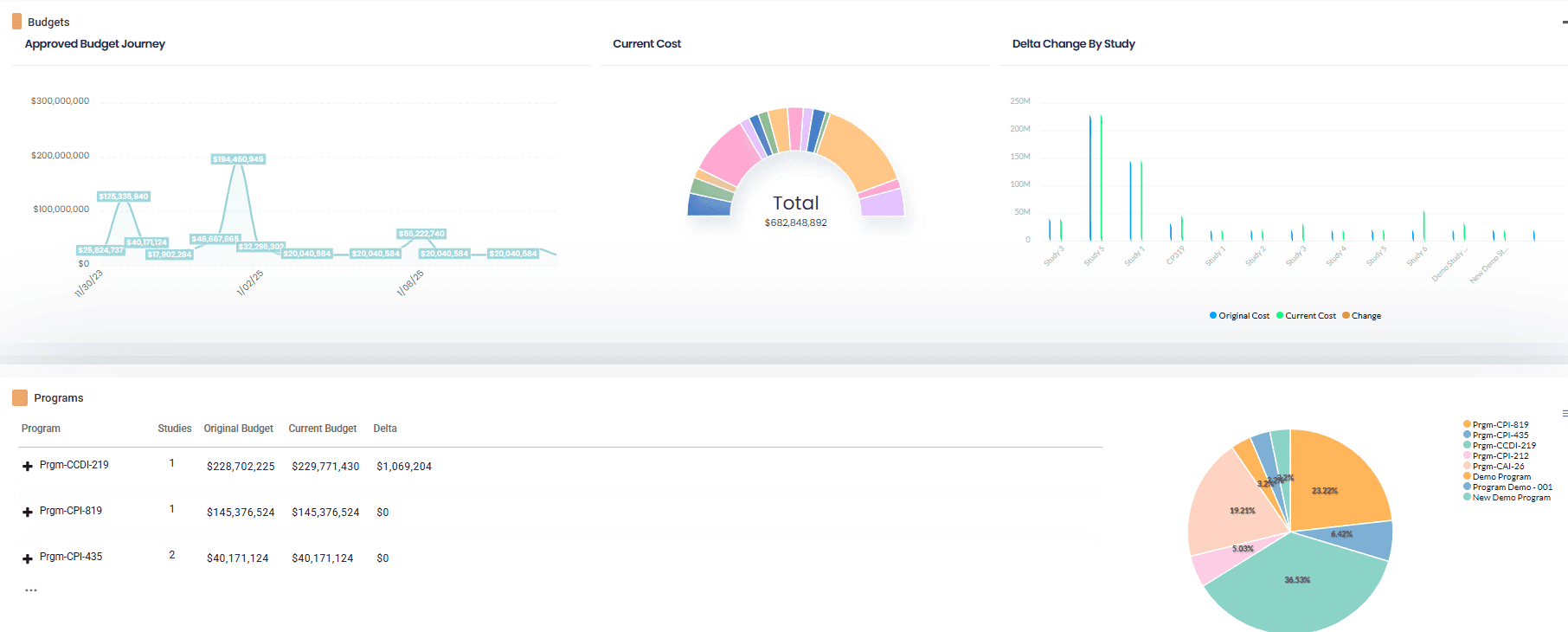1568x632 pixels.
Task: Click the $228,702,225 original budget cell
Action: pos(241,467)
